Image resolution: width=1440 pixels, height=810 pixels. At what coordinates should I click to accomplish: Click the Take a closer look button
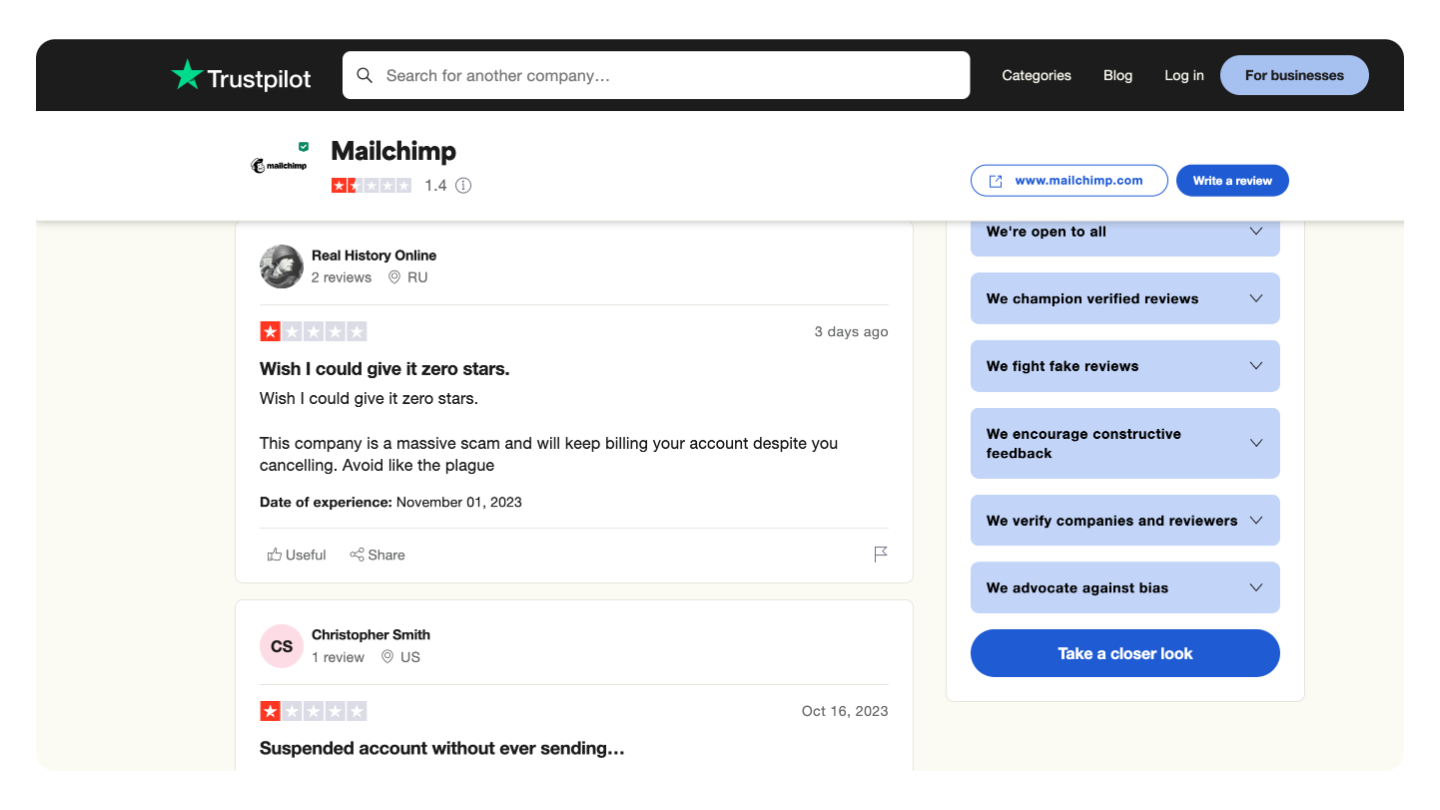tap(1125, 653)
